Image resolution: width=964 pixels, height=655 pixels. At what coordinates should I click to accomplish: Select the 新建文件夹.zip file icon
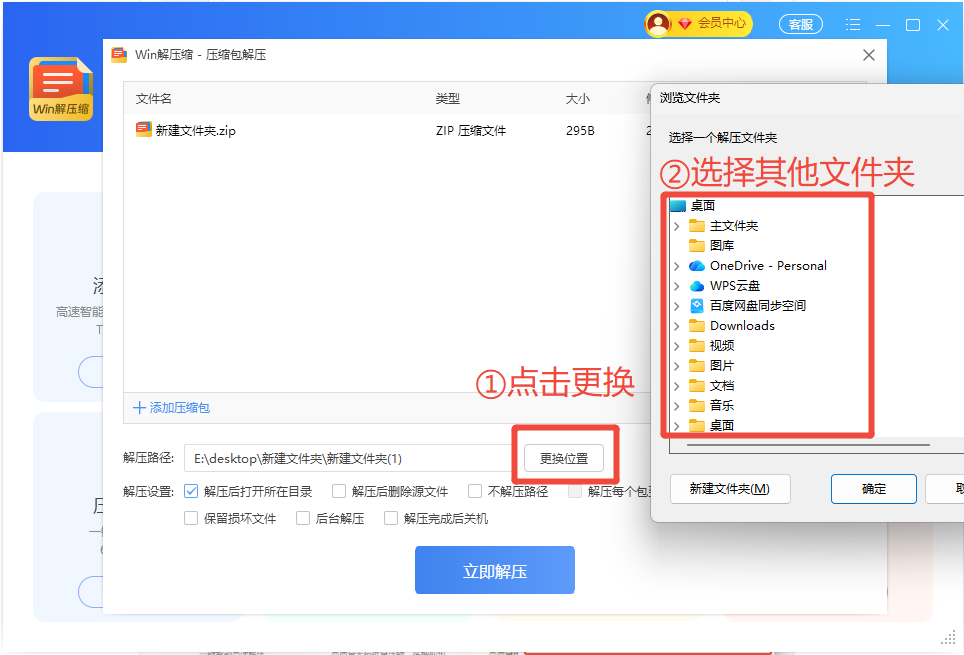(143, 130)
